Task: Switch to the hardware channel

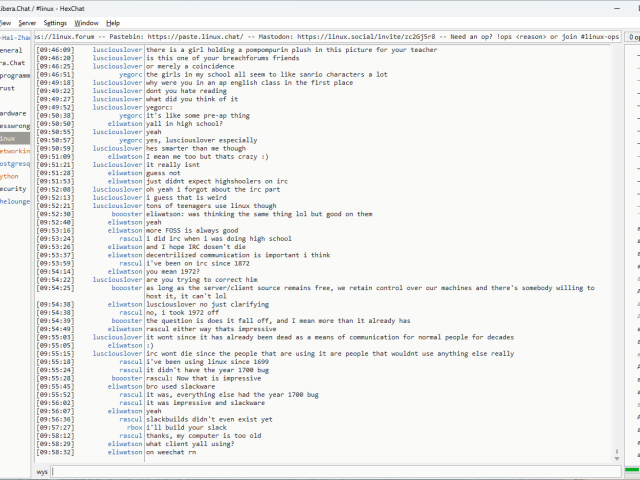Action: pos(13,113)
